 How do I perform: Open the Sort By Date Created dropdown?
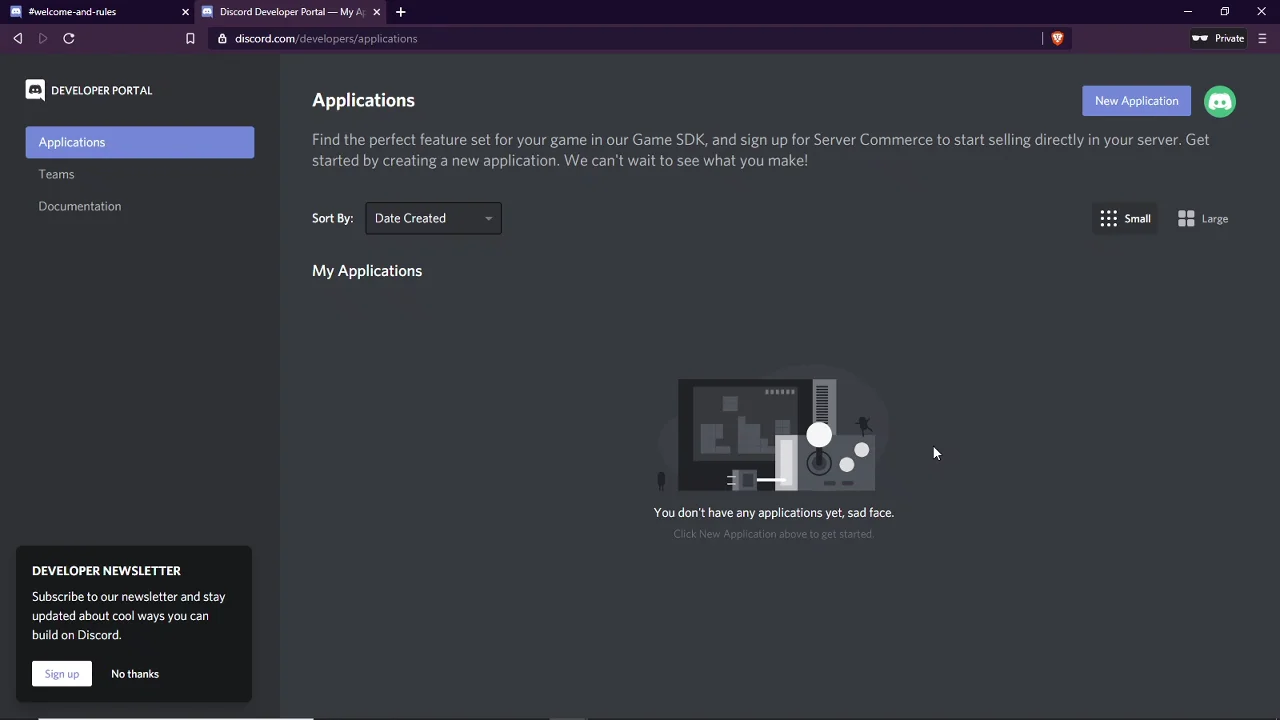click(433, 218)
